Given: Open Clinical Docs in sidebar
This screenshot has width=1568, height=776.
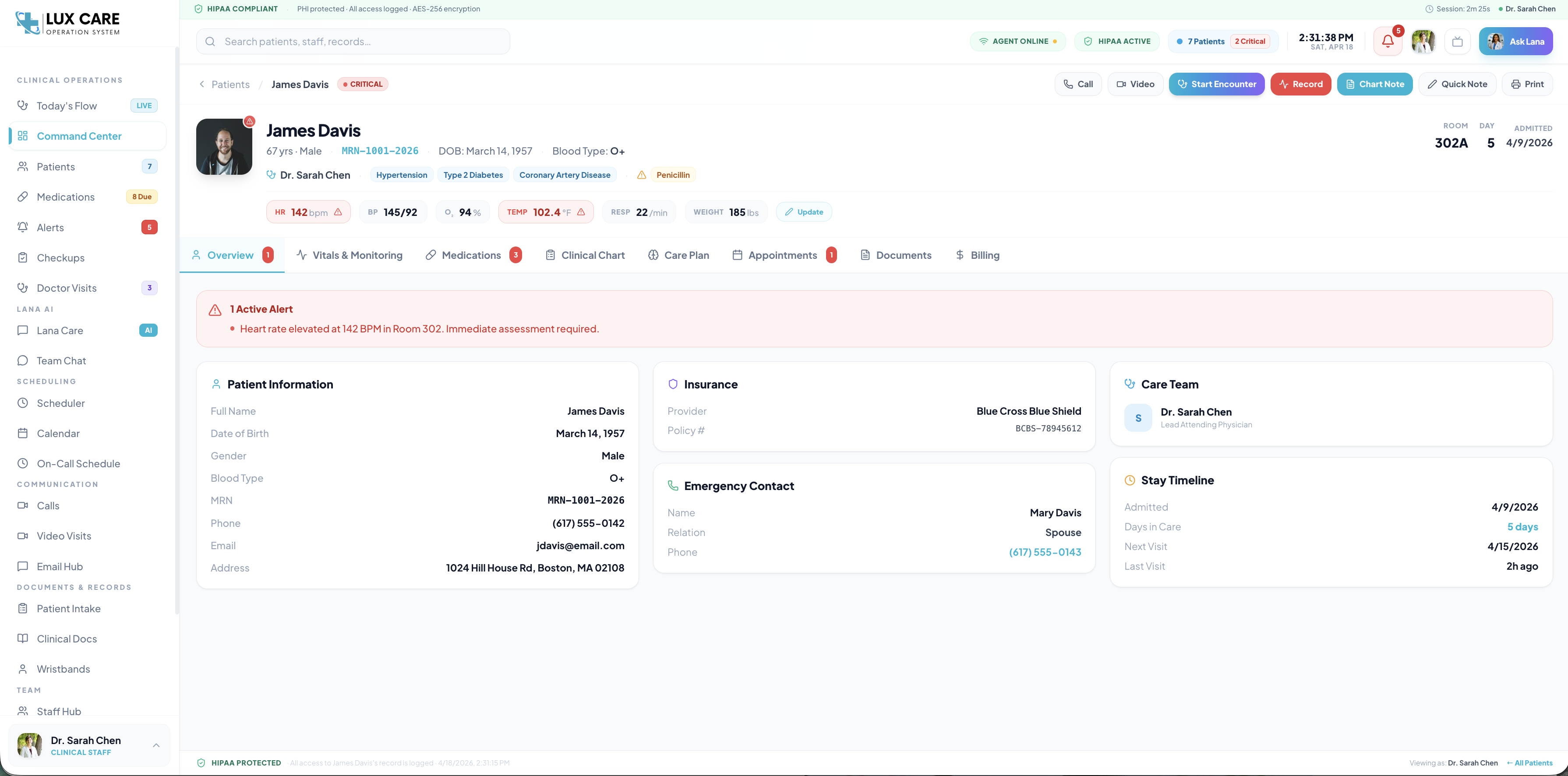Looking at the screenshot, I should (88, 638).
